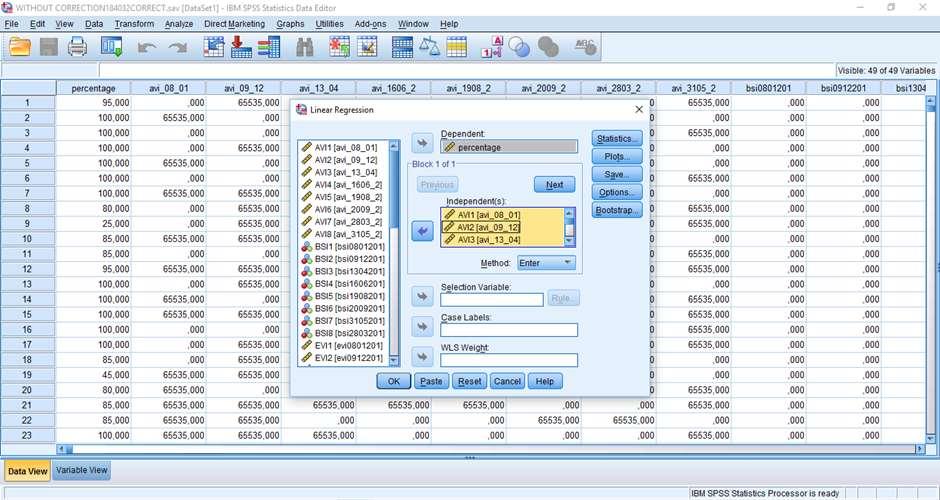Click the WLS Weight input field
940x500 pixels.
coord(509,360)
